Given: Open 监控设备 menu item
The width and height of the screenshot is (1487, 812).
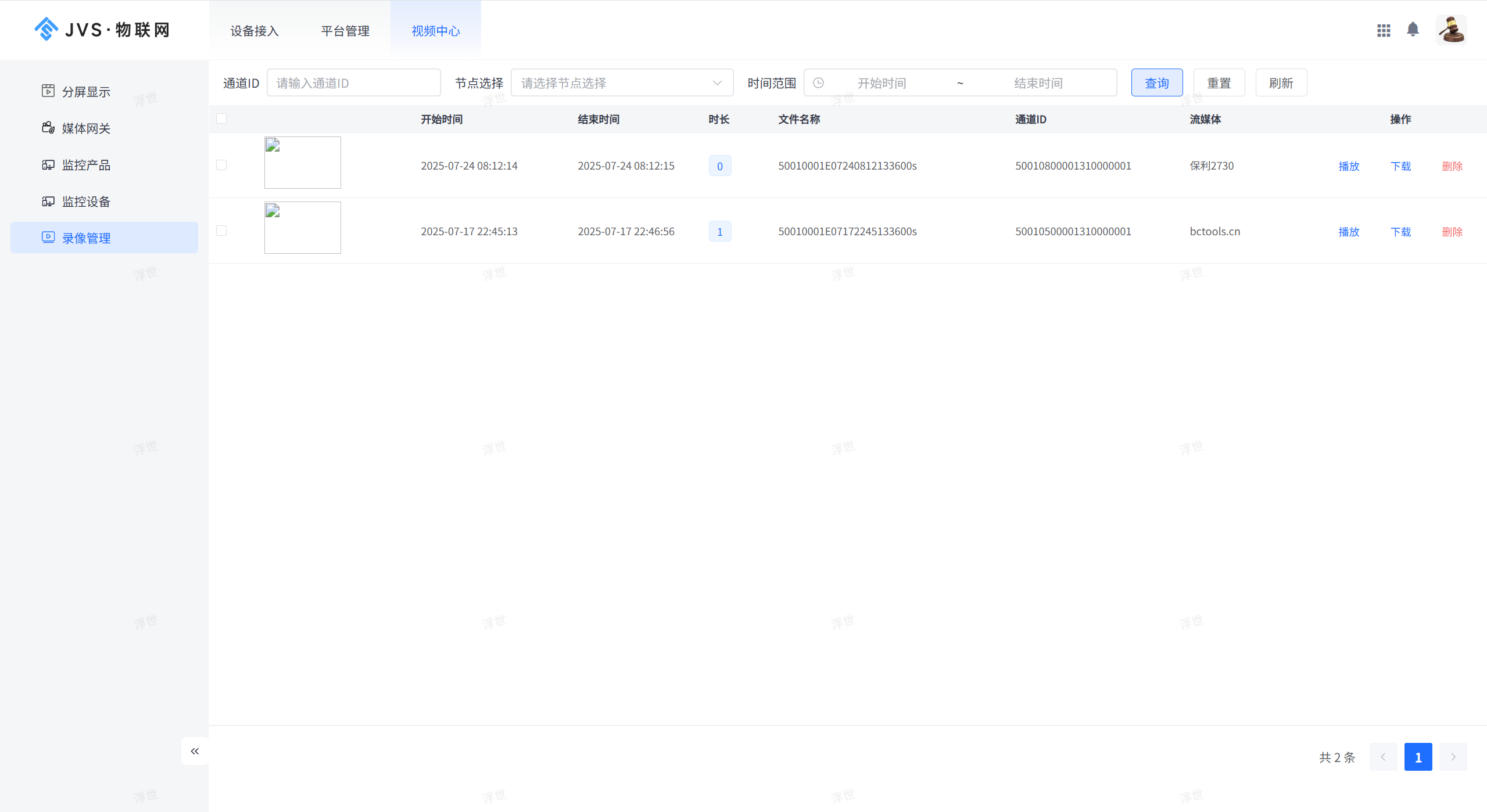Looking at the screenshot, I should click(x=104, y=201).
